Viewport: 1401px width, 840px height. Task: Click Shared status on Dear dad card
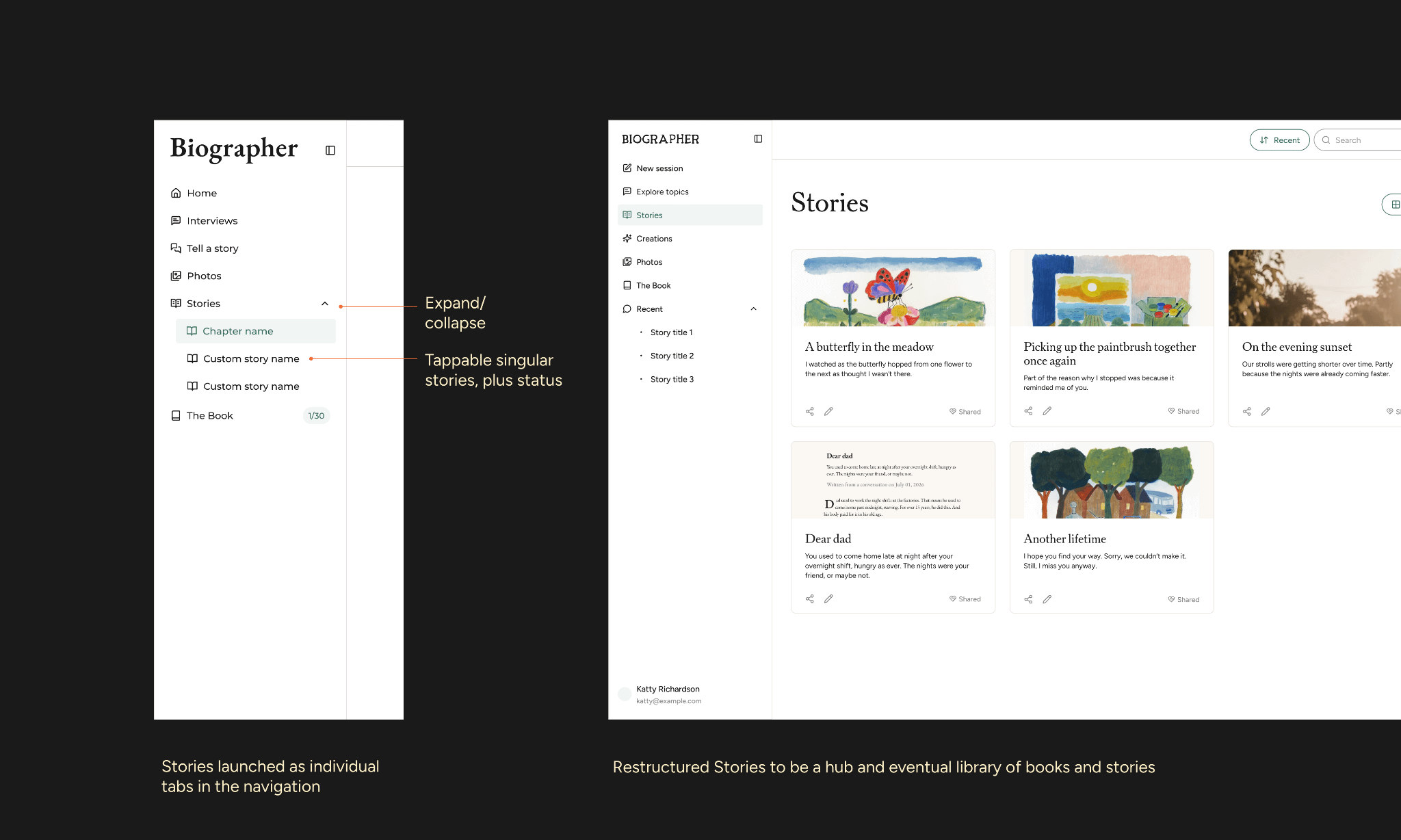(965, 599)
